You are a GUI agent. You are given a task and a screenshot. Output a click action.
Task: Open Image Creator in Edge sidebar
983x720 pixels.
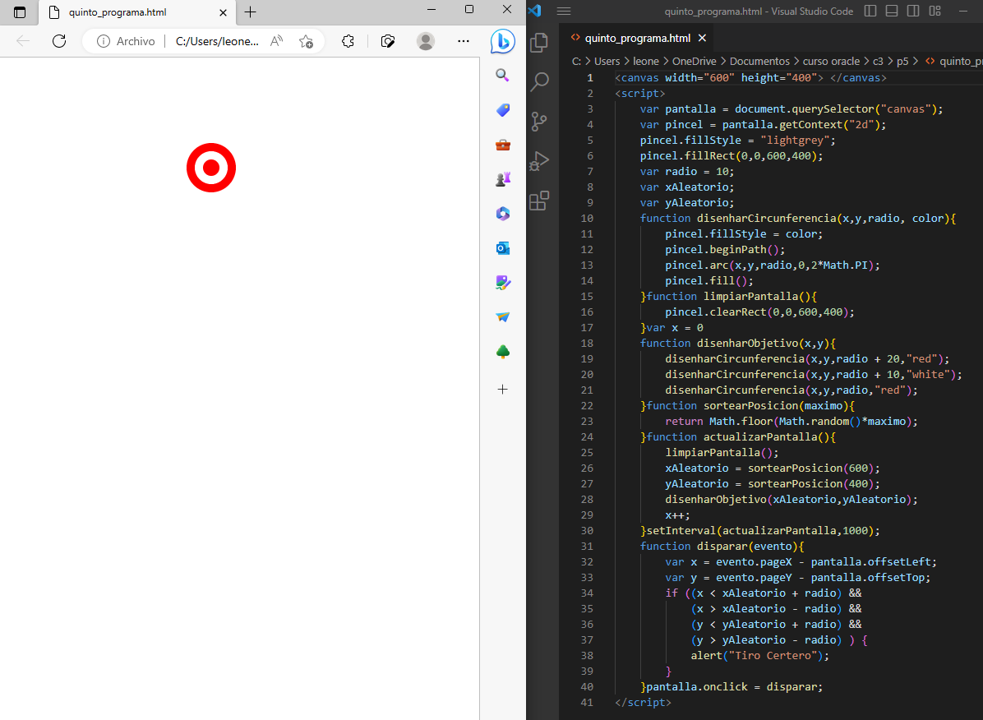coord(502,283)
